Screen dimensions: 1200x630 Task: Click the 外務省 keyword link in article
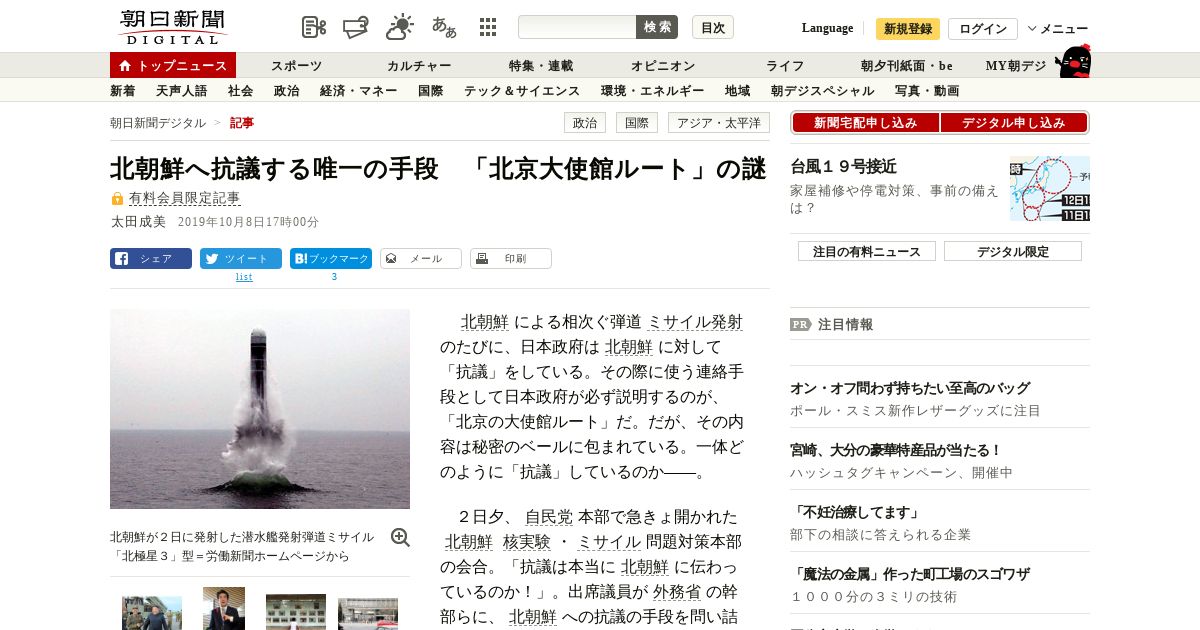(x=677, y=592)
